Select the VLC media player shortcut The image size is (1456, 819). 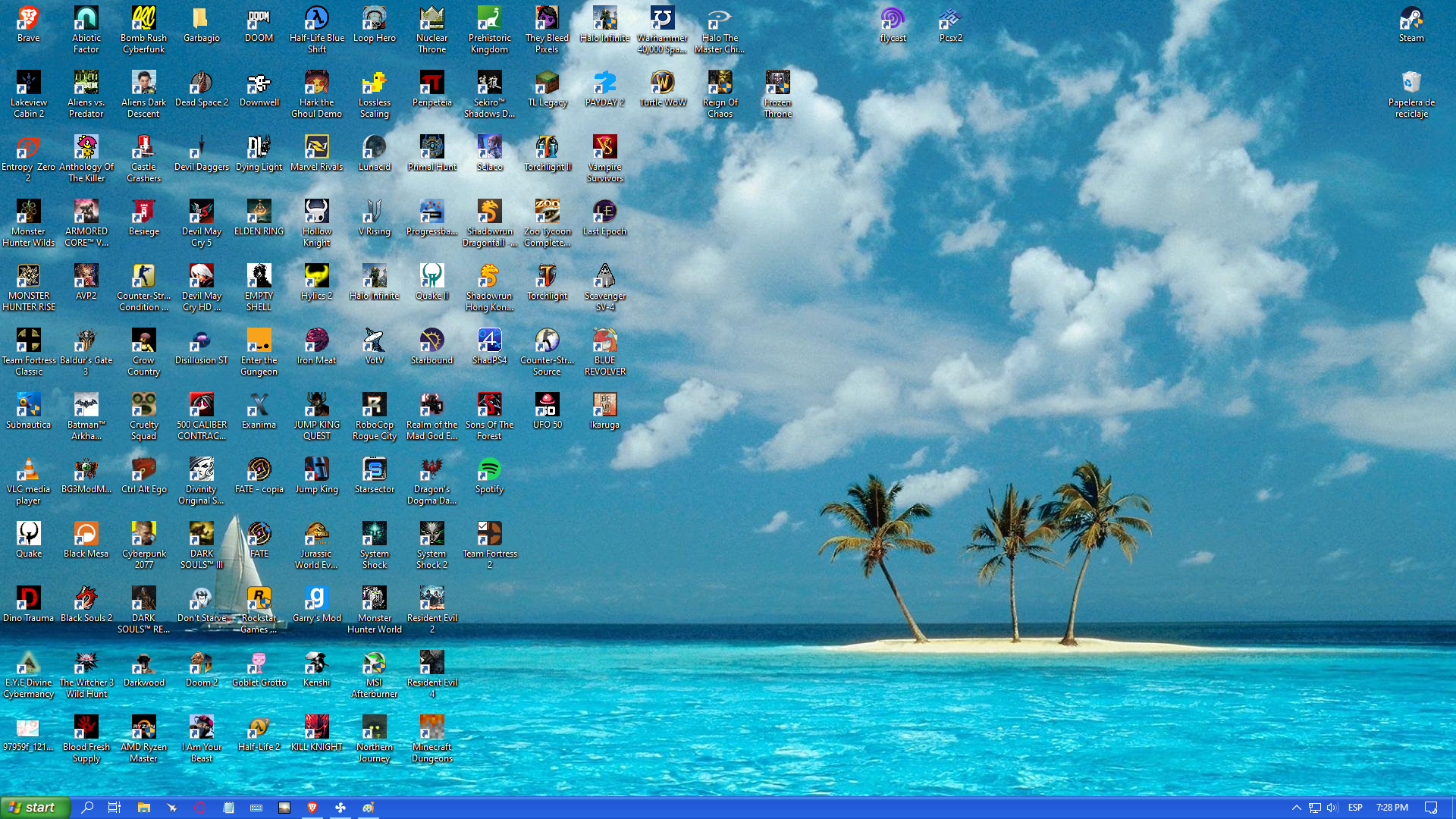(29, 481)
